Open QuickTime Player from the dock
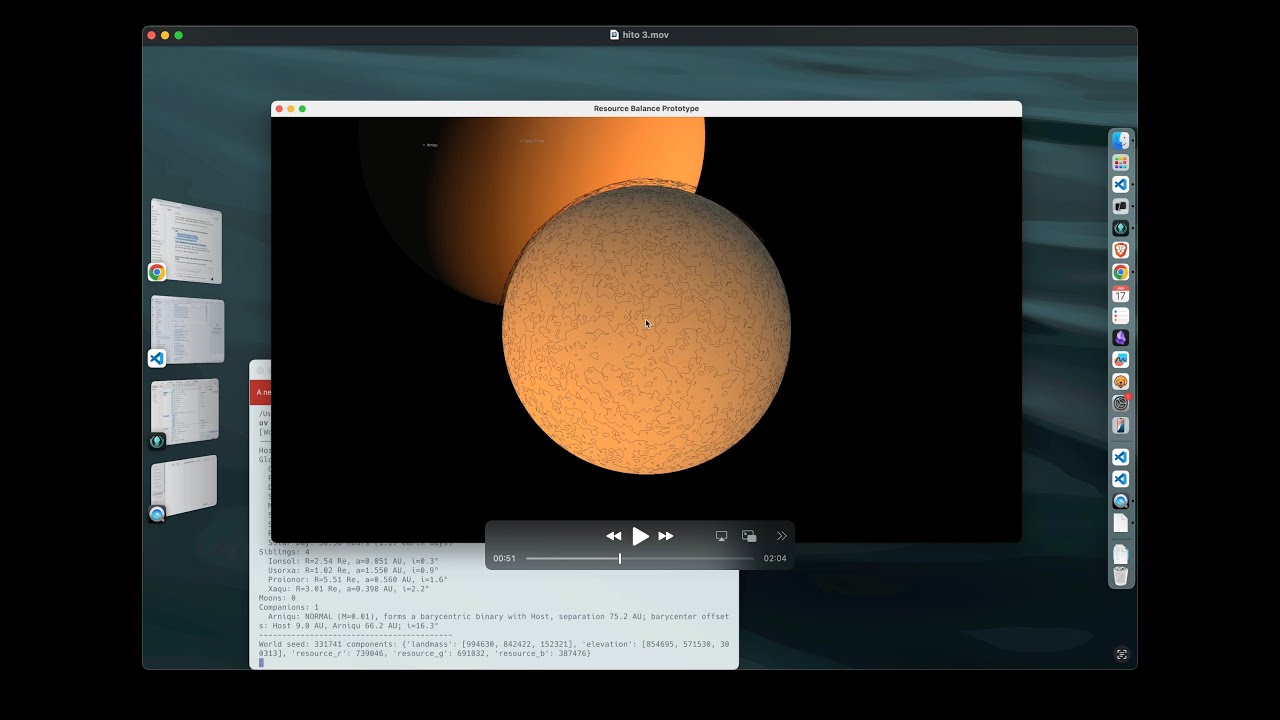The height and width of the screenshot is (720, 1280). coord(1121,501)
